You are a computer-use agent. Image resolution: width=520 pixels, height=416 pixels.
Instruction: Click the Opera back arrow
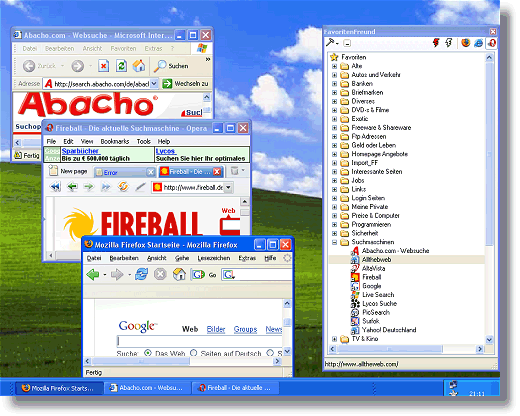[x=72, y=187]
